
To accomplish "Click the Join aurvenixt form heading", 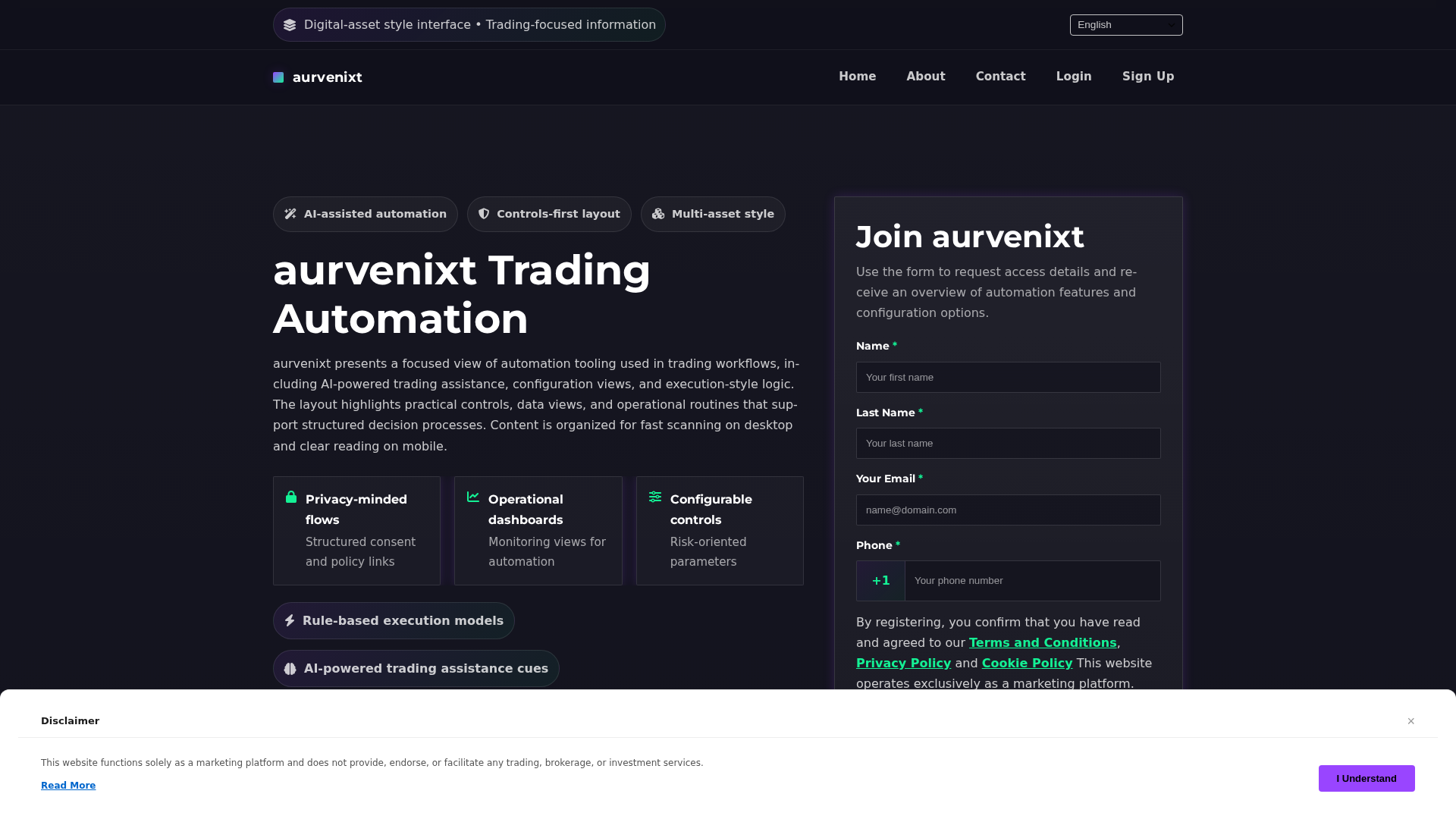I will coord(970,237).
